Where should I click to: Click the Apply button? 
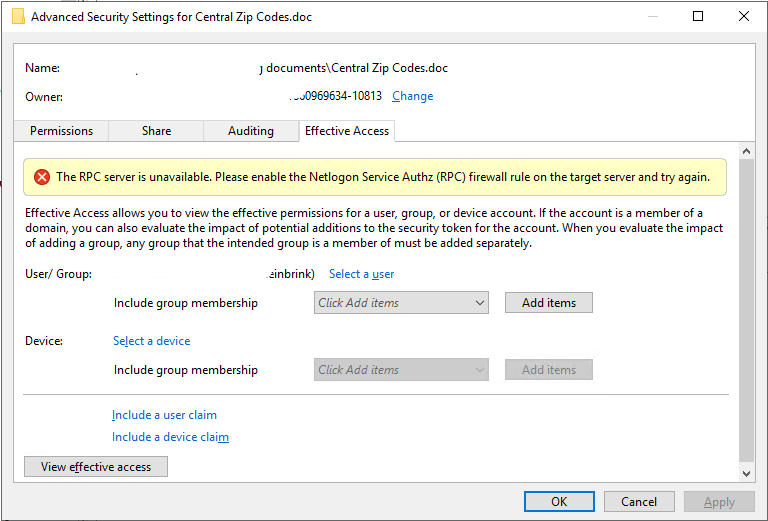tap(719, 501)
